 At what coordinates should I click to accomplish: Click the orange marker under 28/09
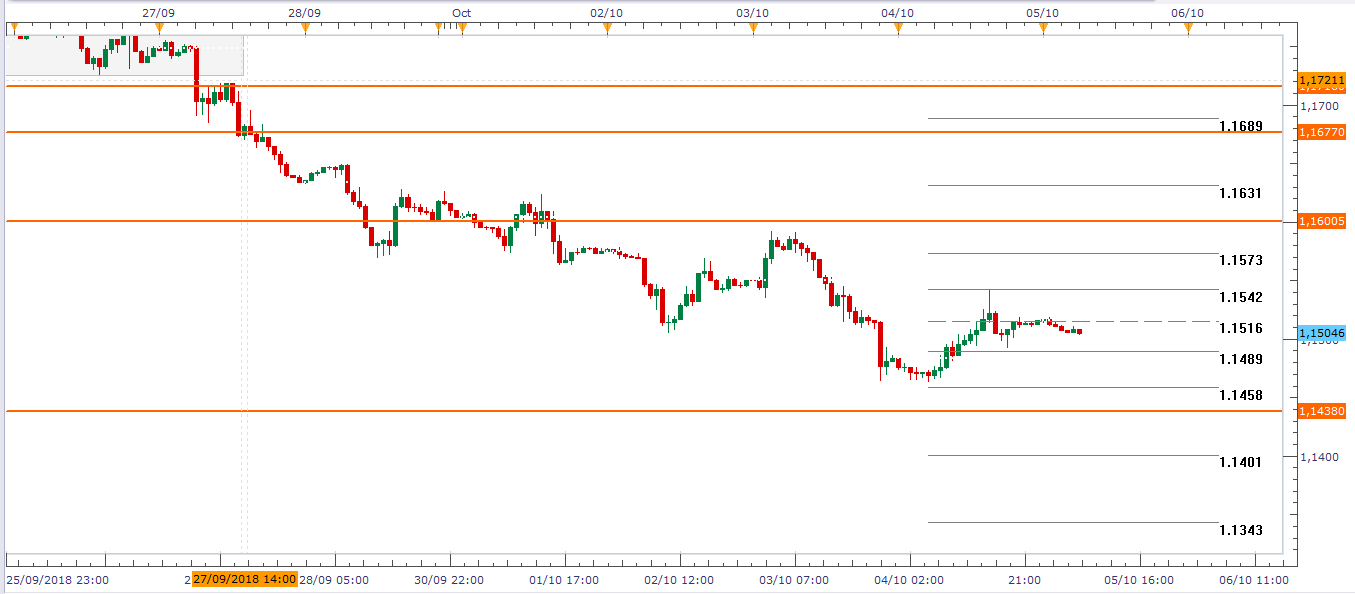(x=304, y=29)
